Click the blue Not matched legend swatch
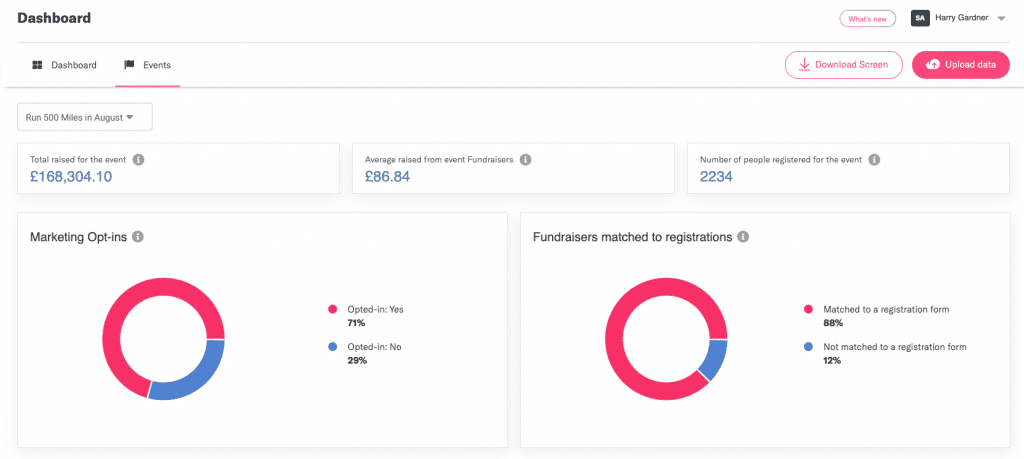This screenshot has width=1024, height=459. (x=808, y=347)
